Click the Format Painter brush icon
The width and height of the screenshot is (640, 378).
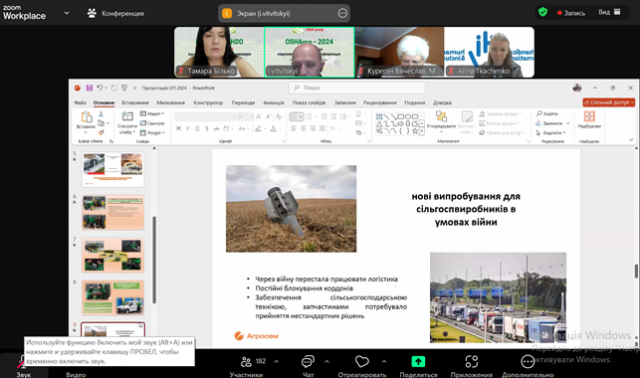[x=101, y=132]
